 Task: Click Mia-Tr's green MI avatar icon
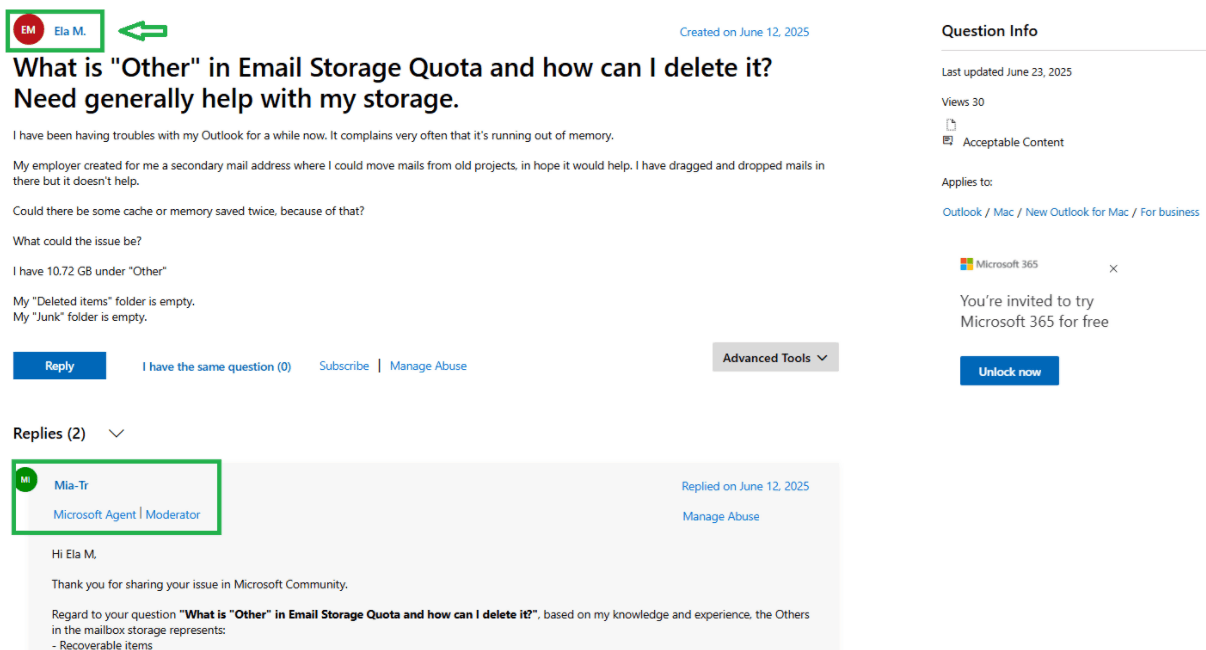coord(26,479)
